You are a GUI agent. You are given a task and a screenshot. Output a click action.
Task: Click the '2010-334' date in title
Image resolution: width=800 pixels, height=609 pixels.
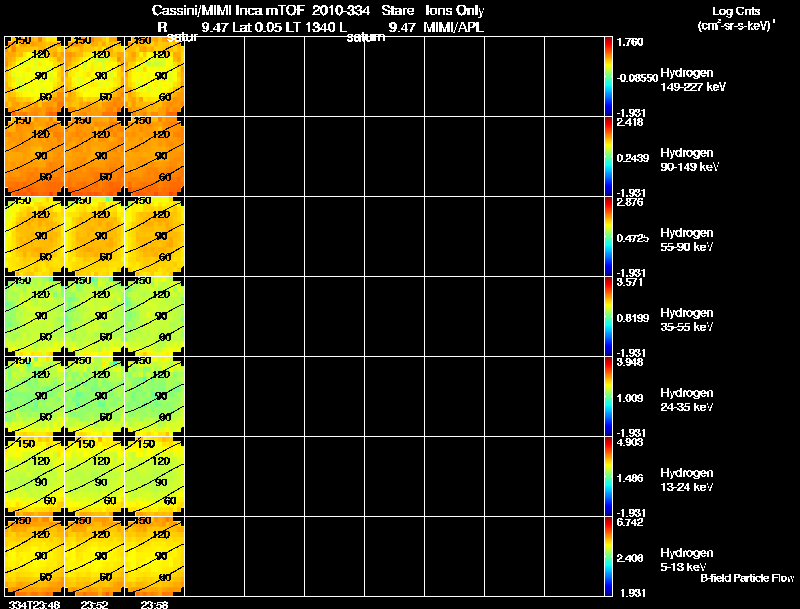[x=341, y=10]
